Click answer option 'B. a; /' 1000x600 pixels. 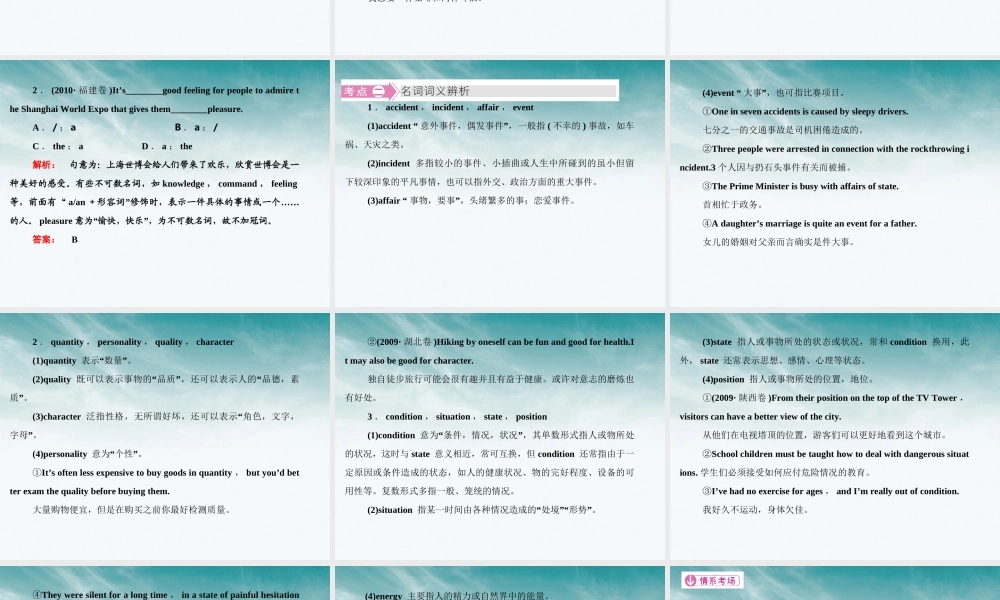196,128
